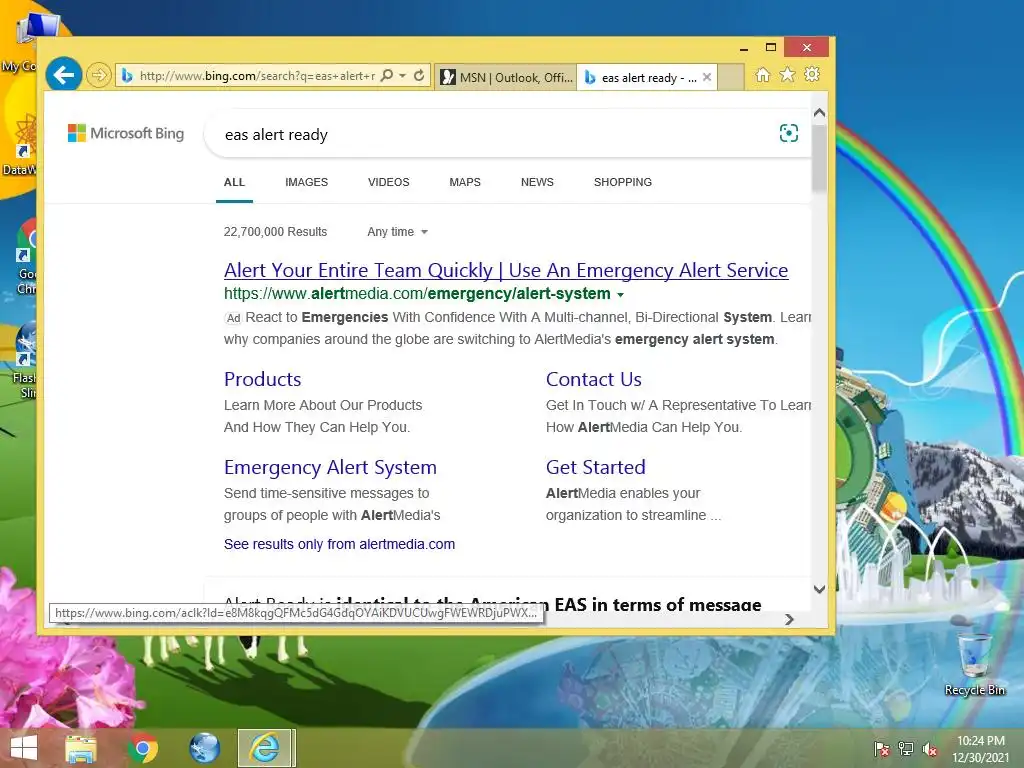Open the Windows Start button
Screen dimensions: 1024x768
(x=24, y=748)
